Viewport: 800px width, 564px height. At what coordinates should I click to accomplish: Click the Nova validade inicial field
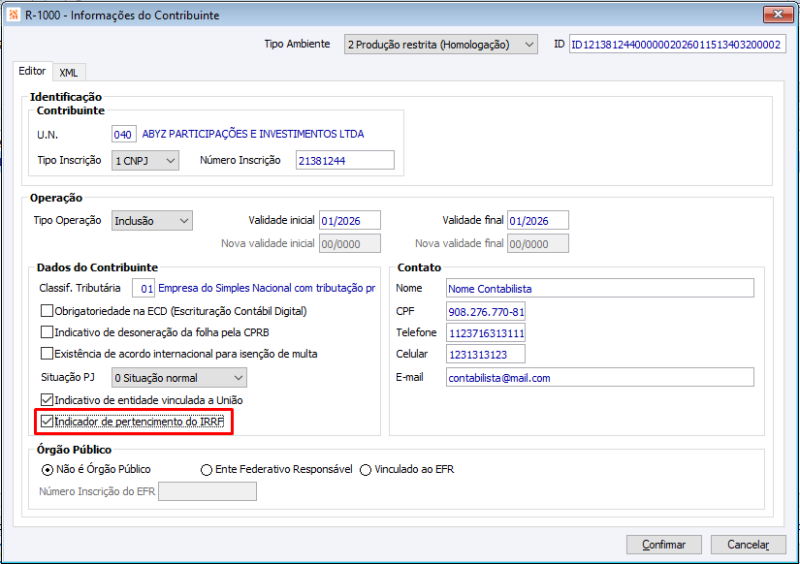[x=350, y=243]
